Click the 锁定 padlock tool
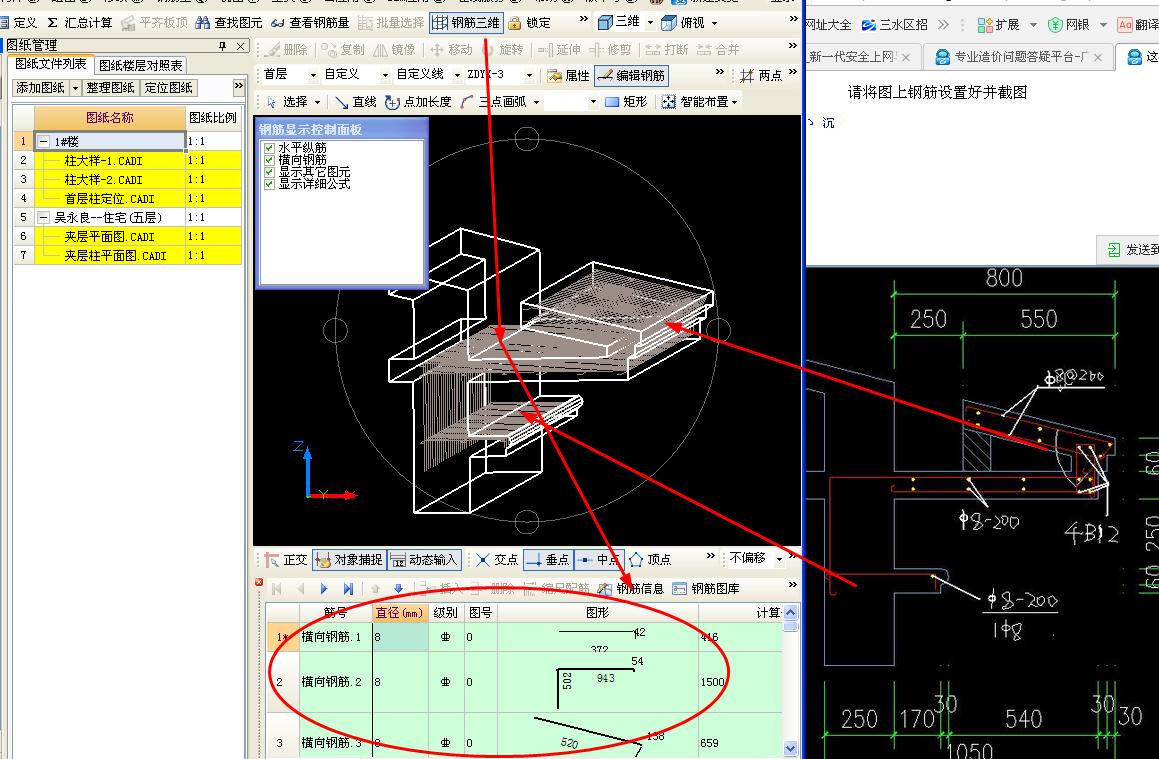The height and width of the screenshot is (759, 1159). tap(529, 23)
